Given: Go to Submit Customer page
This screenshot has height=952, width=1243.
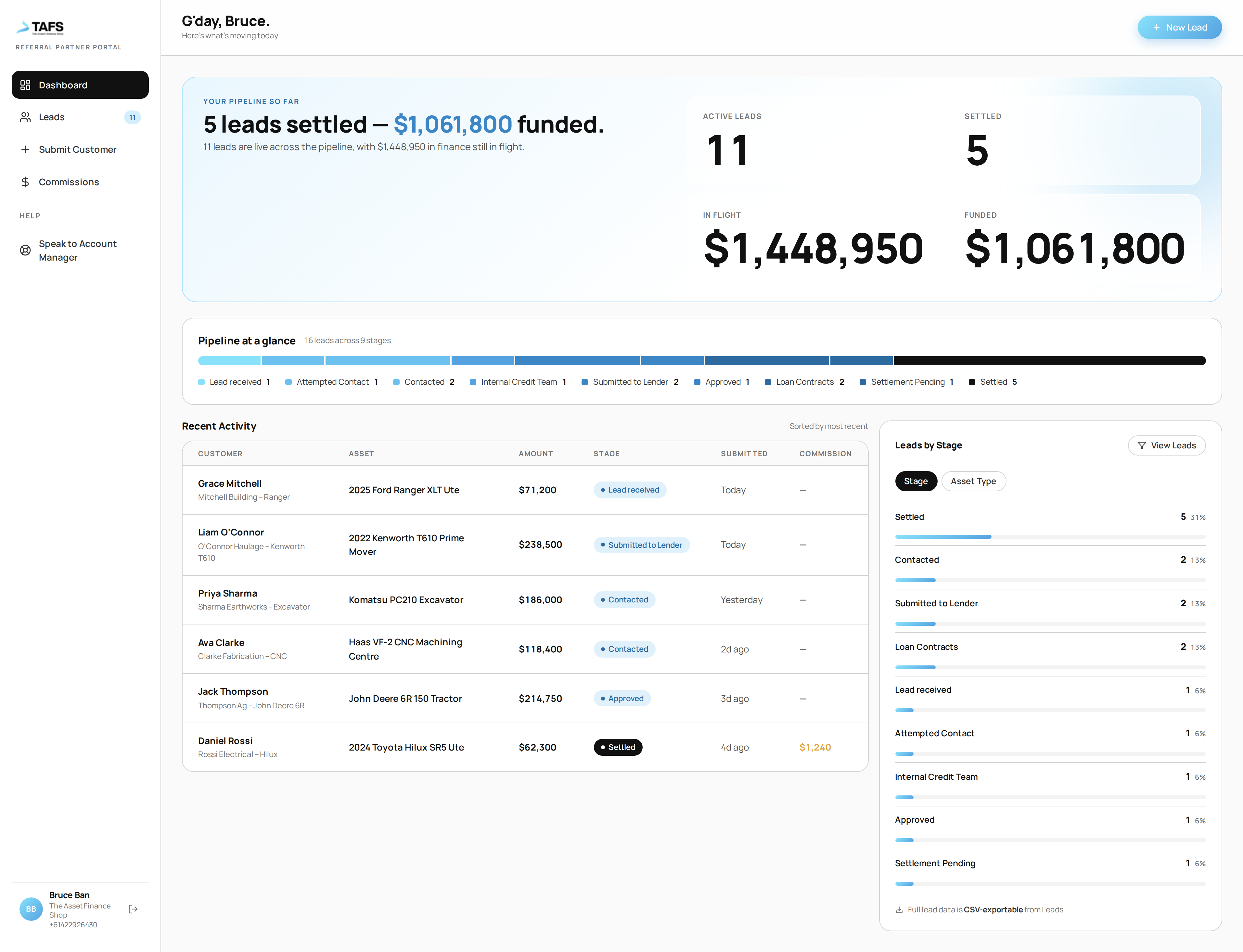Looking at the screenshot, I should (x=80, y=149).
